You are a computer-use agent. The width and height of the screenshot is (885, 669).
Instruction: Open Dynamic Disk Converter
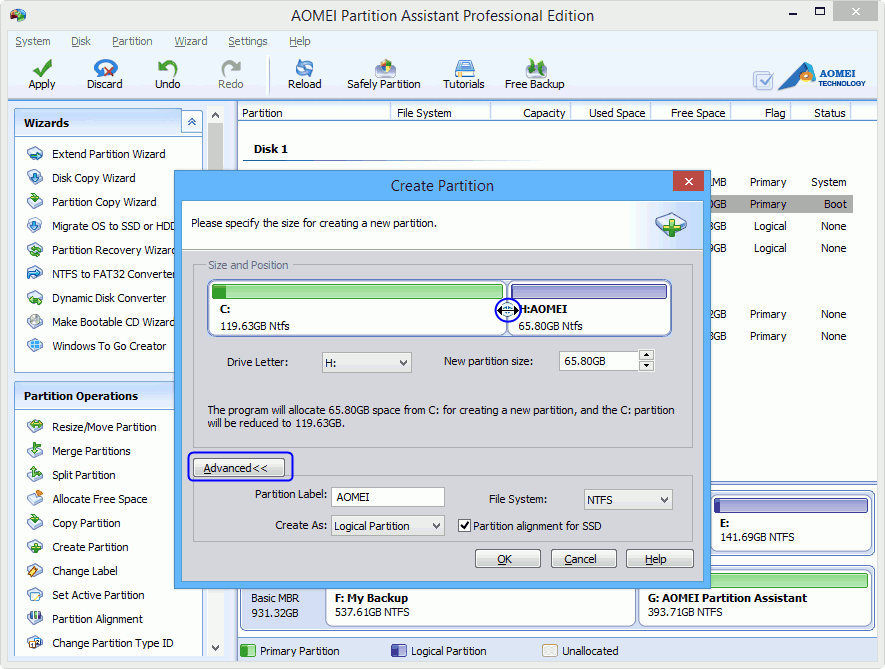point(97,298)
